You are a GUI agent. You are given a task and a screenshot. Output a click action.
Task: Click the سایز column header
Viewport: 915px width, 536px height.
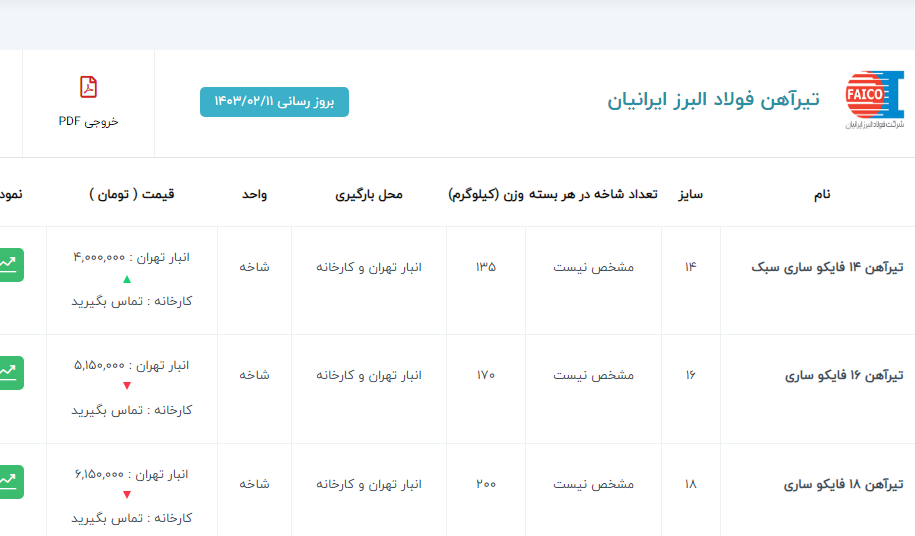690,194
